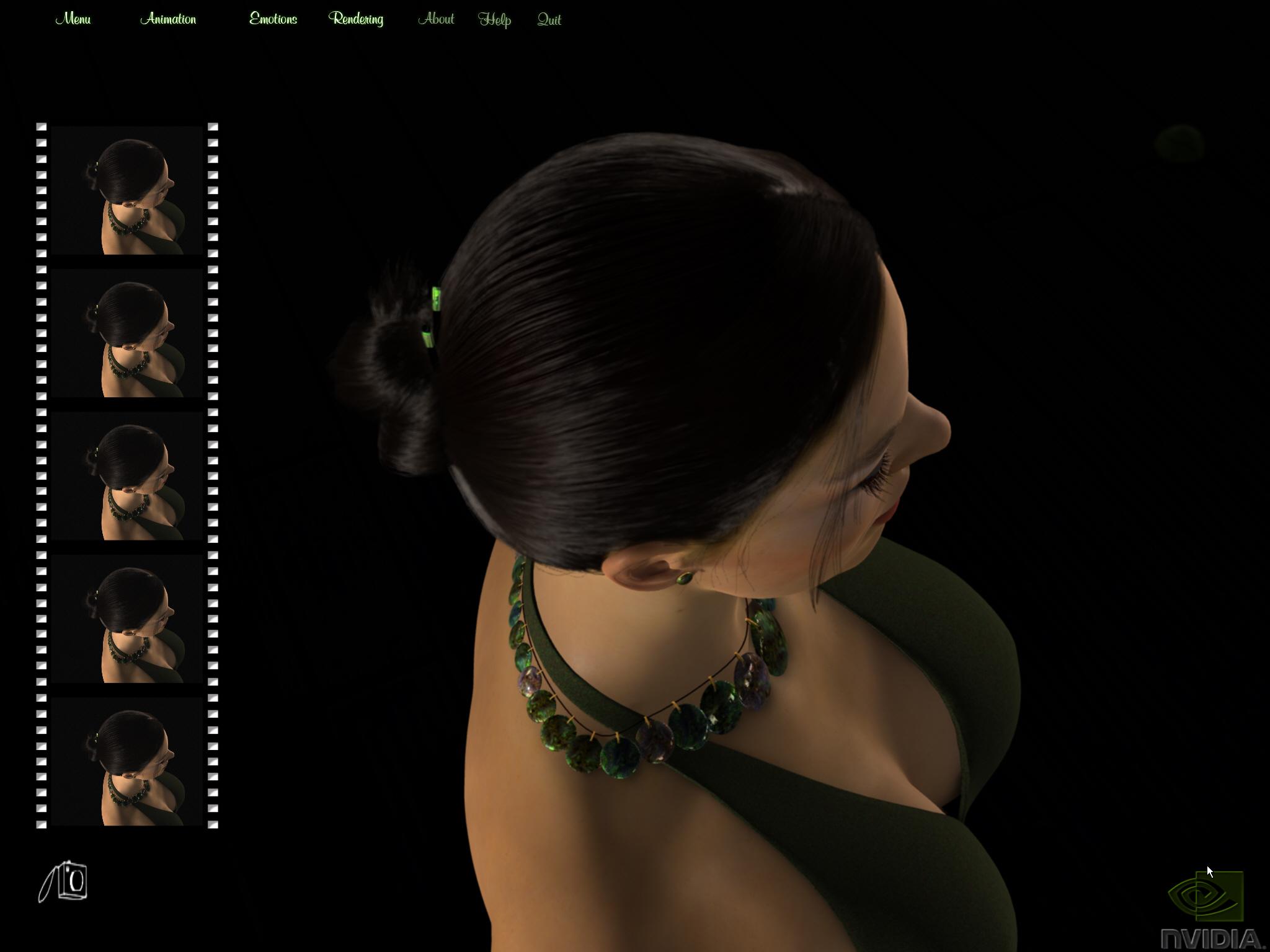This screenshot has width=1270, height=952.
Task: Select the bottom filmstrip thumbnail
Action: 127,762
